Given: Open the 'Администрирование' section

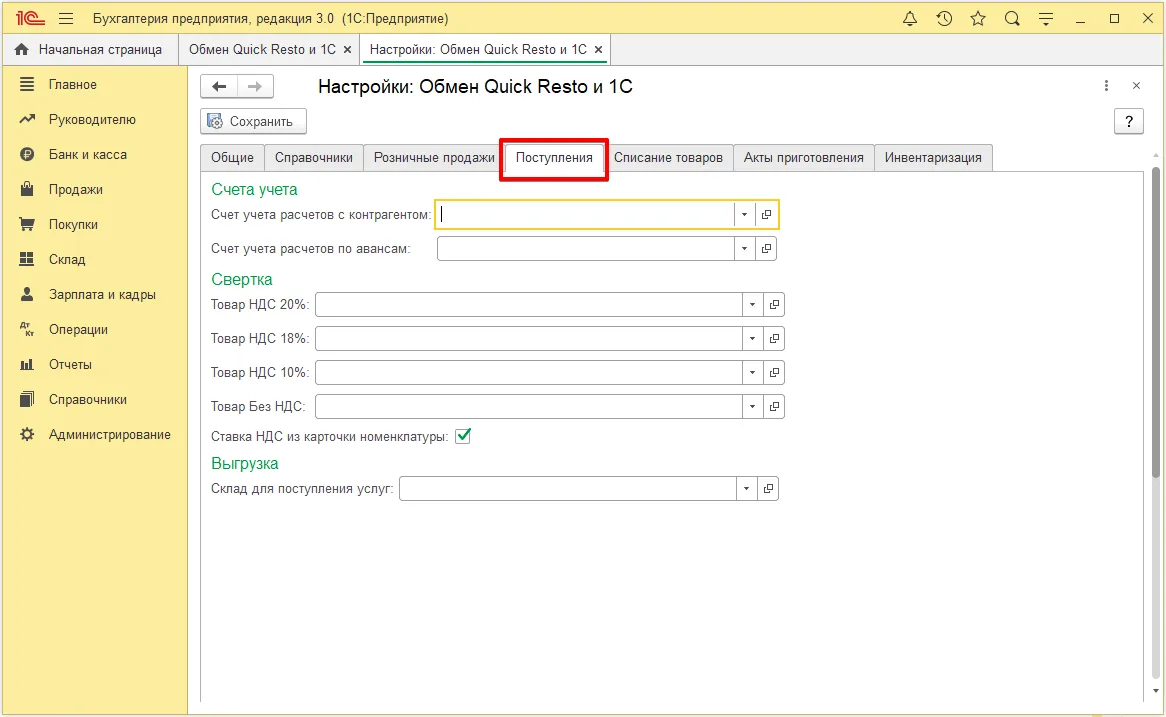Looking at the screenshot, I should click(x=109, y=434).
